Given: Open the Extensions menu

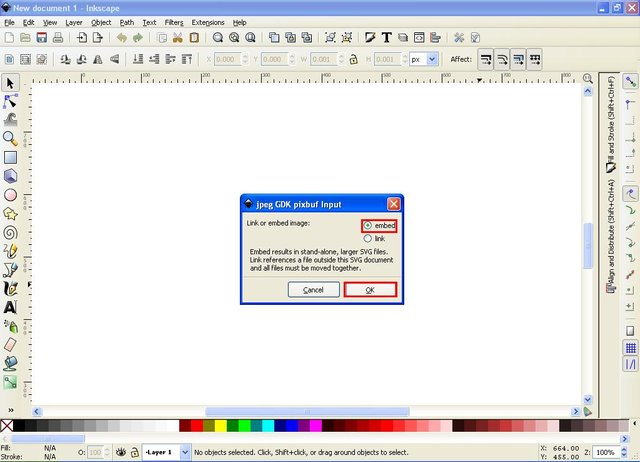Looking at the screenshot, I should pyautogui.click(x=208, y=22).
